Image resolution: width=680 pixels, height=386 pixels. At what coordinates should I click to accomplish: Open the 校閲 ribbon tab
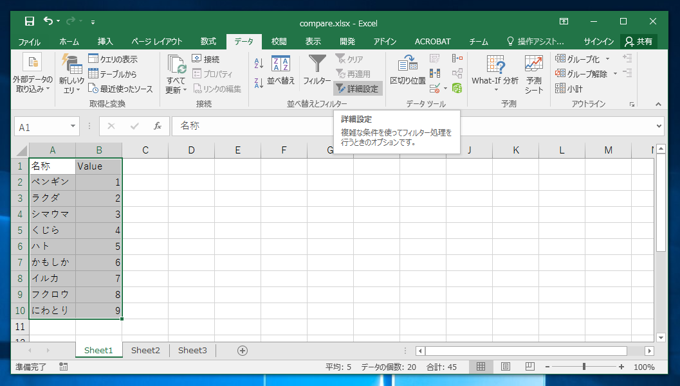click(x=279, y=42)
